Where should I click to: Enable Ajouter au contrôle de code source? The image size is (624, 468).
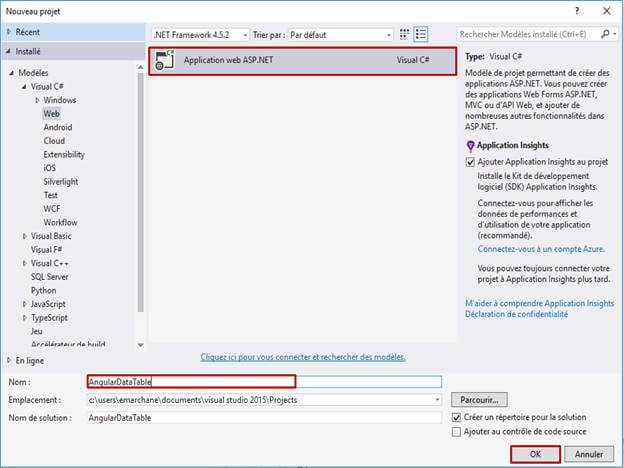coord(456,432)
